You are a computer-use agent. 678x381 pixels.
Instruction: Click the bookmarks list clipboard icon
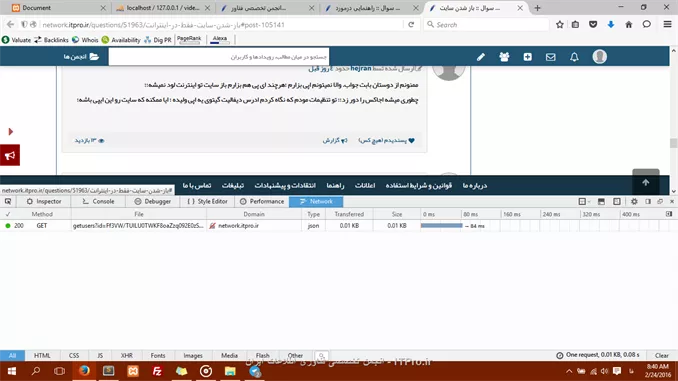tap(575, 25)
